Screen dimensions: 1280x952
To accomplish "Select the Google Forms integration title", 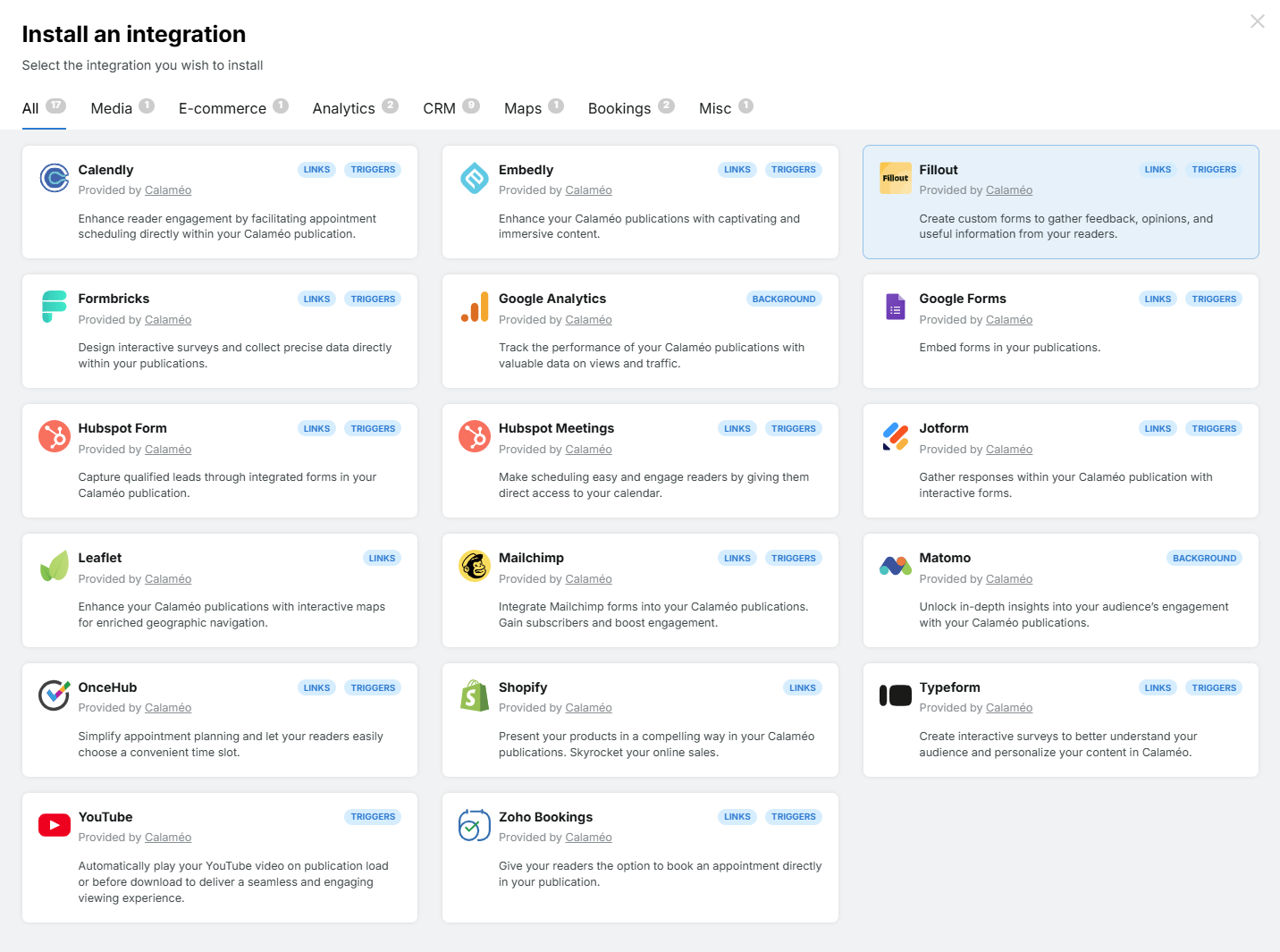I will (963, 299).
